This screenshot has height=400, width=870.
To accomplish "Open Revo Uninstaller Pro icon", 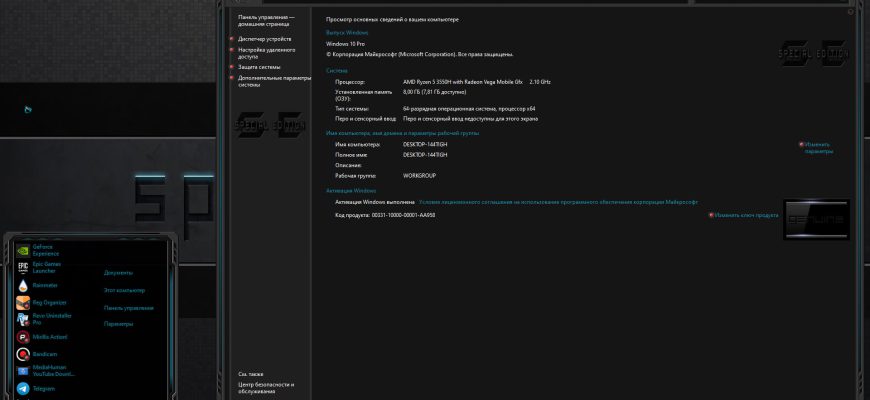I will point(23,319).
